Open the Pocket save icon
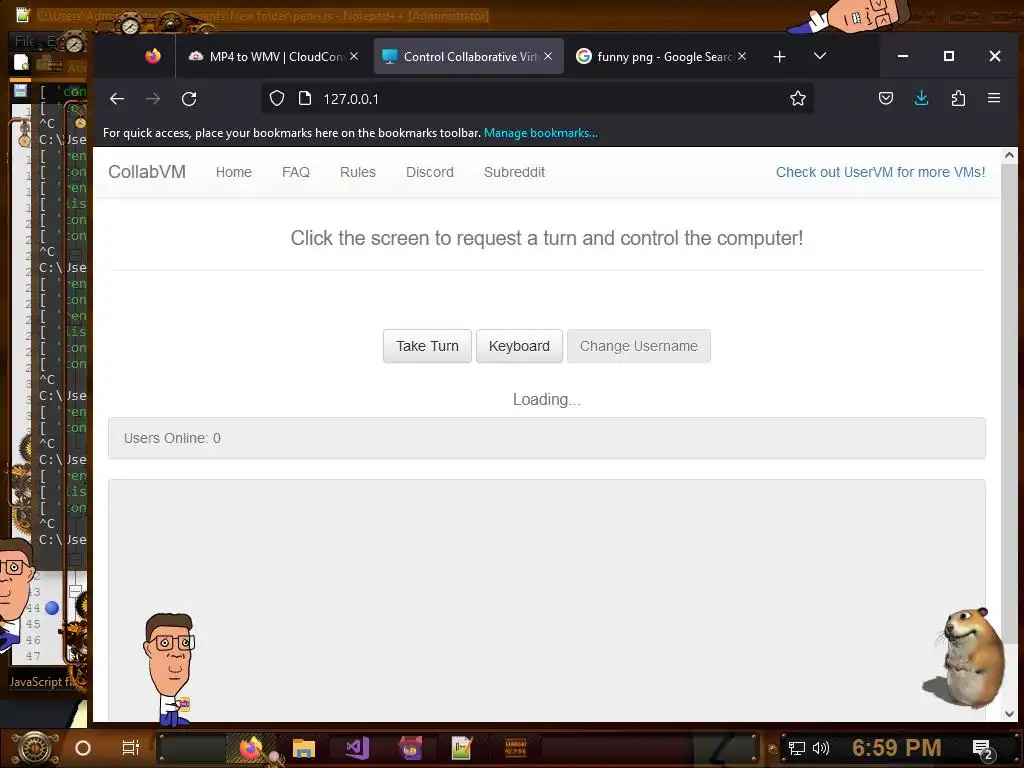1024x768 pixels. pos(886,99)
